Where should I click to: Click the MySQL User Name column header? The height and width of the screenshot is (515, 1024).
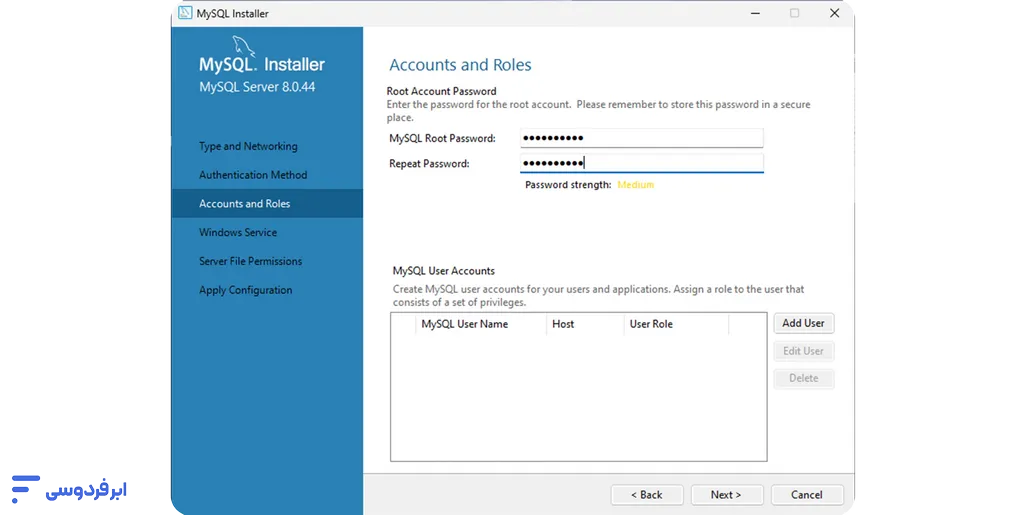click(481, 324)
